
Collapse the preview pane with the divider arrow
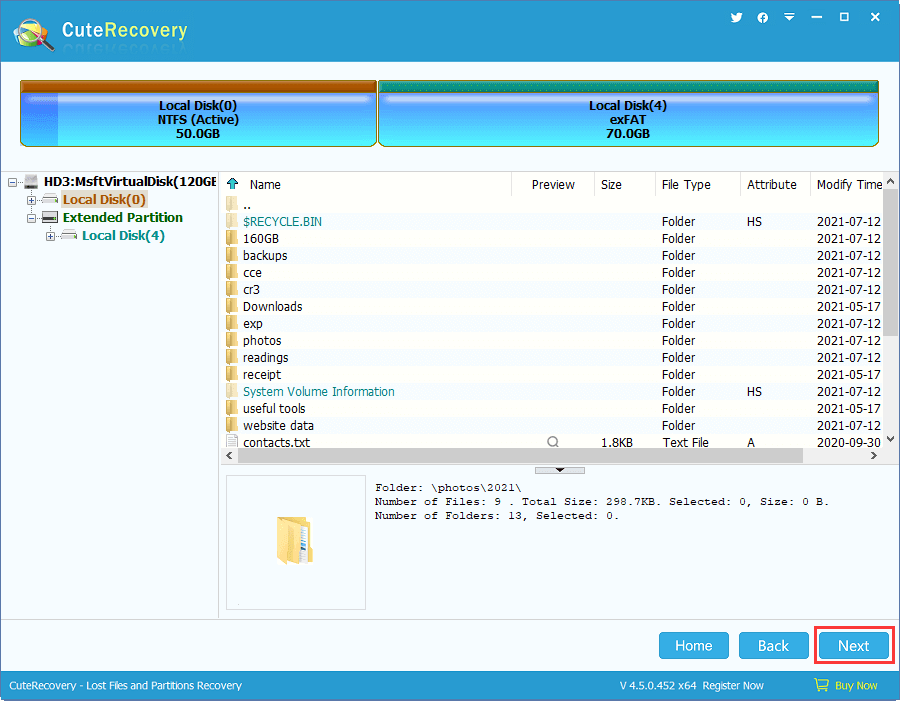coord(560,470)
